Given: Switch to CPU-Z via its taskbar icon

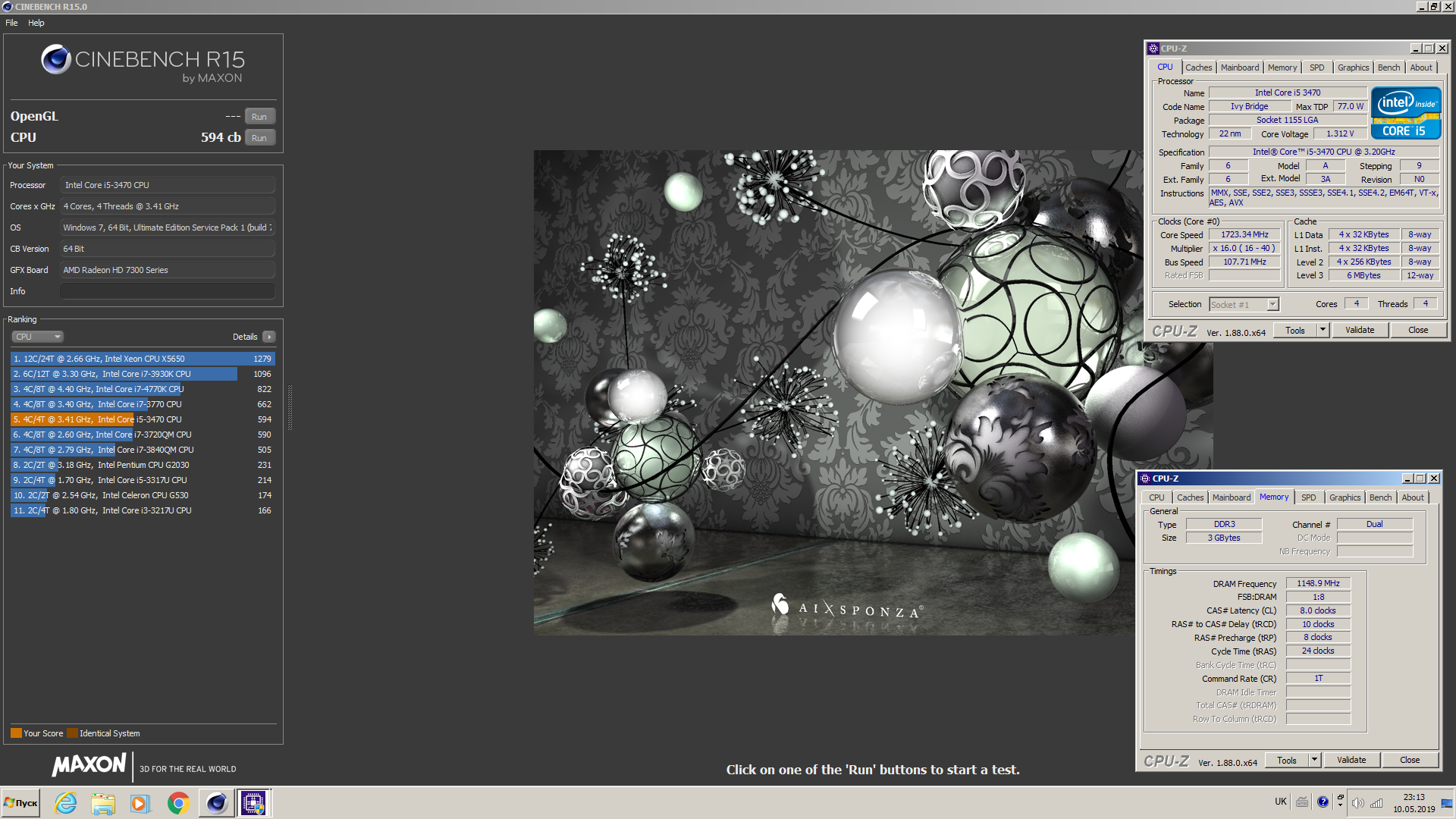Looking at the screenshot, I should tap(253, 803).
